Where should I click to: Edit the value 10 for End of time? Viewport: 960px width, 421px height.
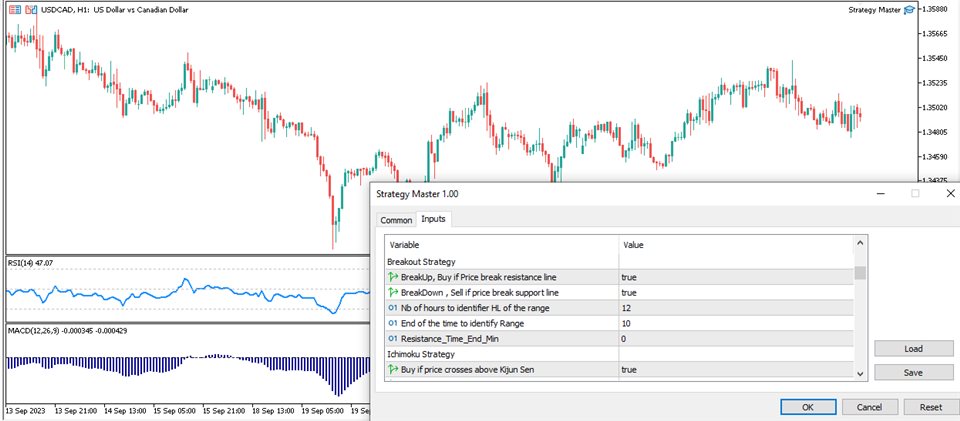coord(736,323)
